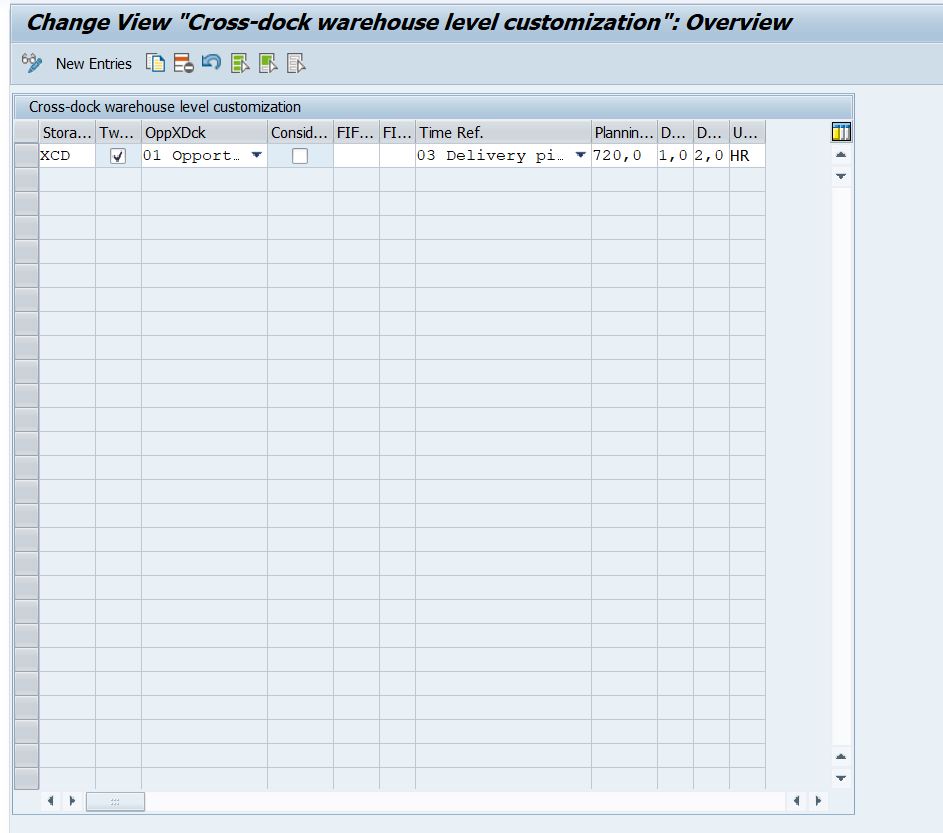The width and height of the screenshot is (943, 833).
Task: Click the Undo Change icon
Action: point(211,63)
